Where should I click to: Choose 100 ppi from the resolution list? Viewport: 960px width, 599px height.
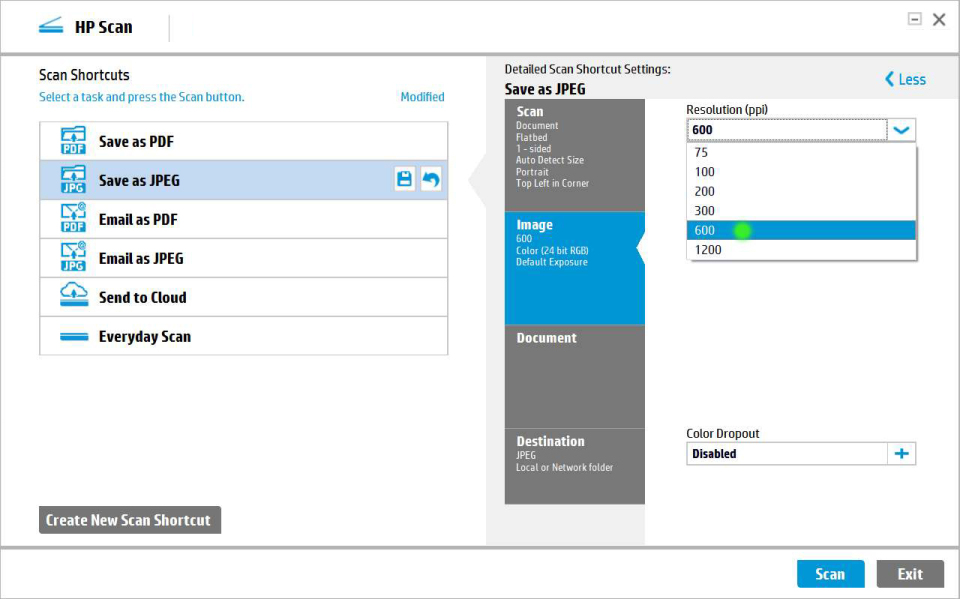click(801, 172)
